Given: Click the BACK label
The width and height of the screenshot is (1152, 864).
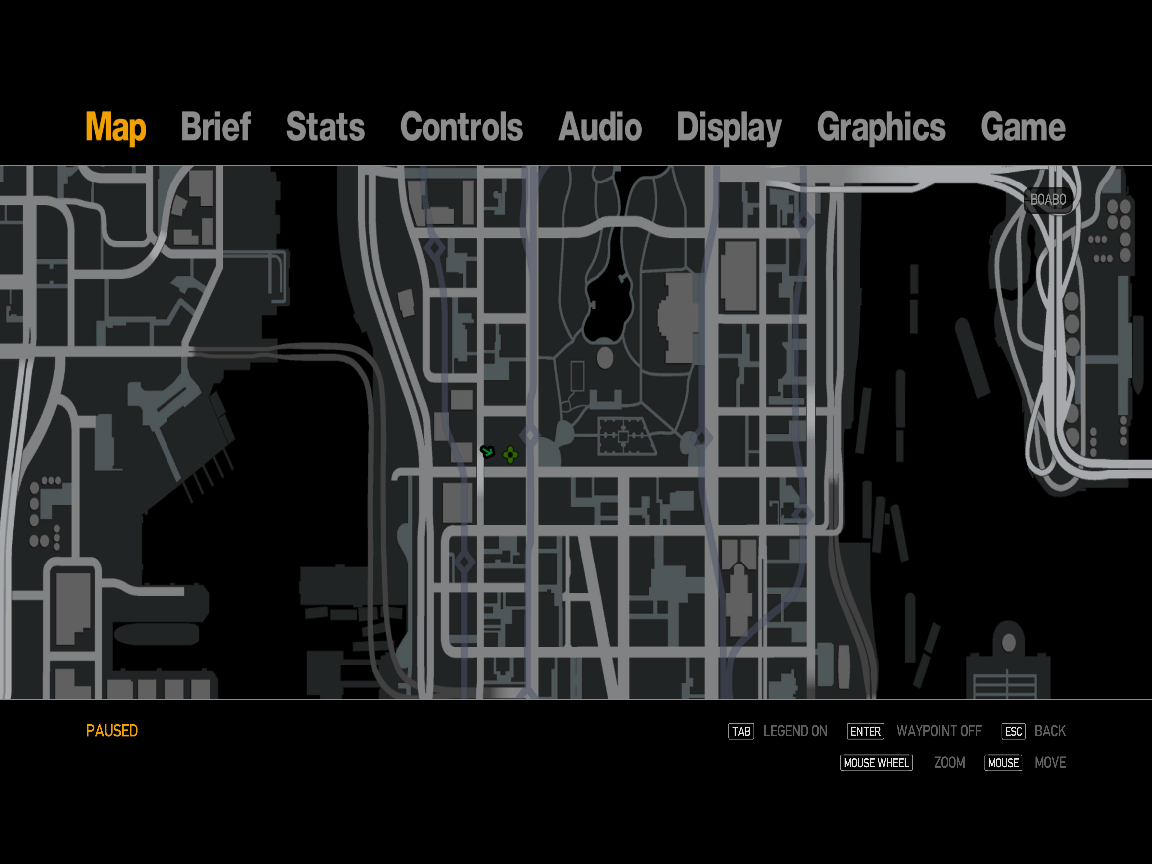Looking at the screenshot, I should click(1050, 731).
